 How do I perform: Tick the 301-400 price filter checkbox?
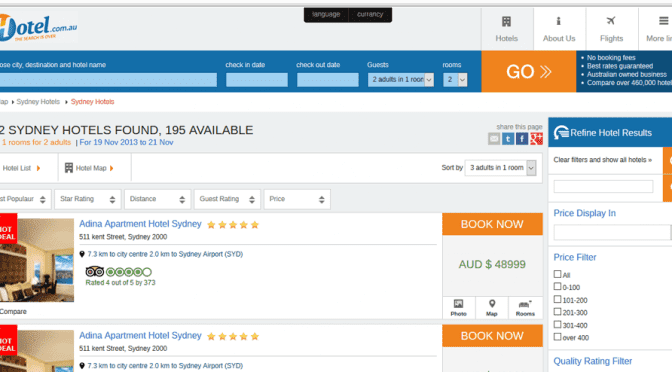557,324
